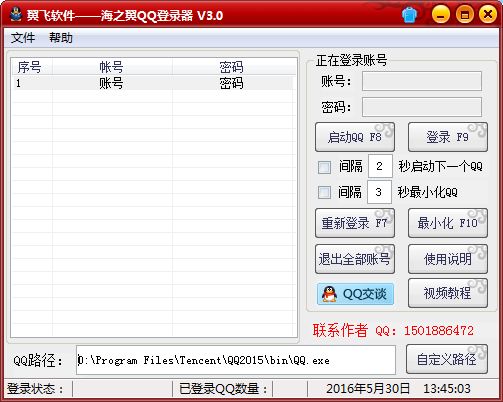The height and width of the screenshot is (402, 503).
Task: Click the app logo icon in title bar
Action: point(15,15)
